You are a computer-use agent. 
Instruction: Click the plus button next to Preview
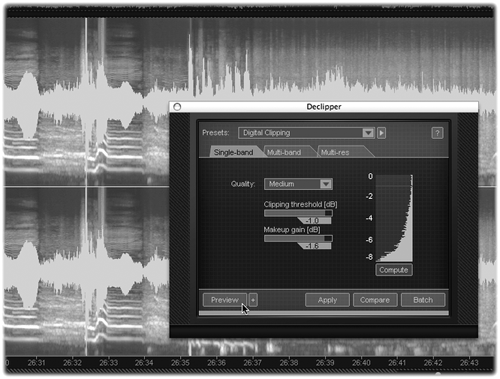[x=253, y=300]
